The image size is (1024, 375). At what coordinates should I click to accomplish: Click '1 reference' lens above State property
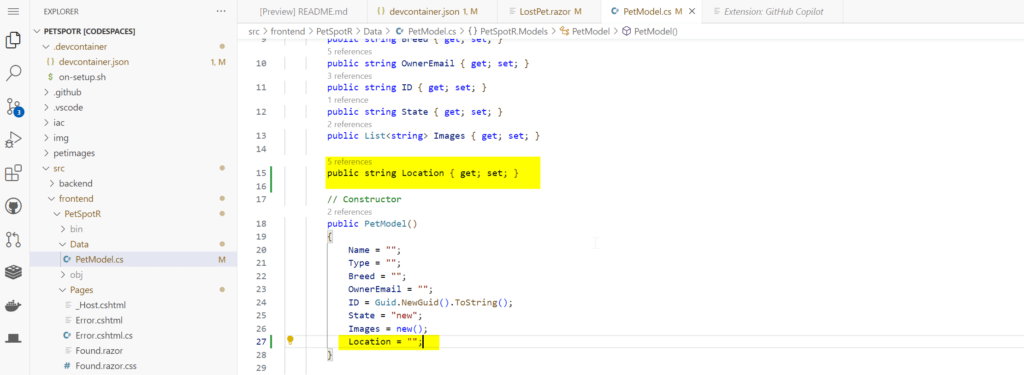pos(347,100)
